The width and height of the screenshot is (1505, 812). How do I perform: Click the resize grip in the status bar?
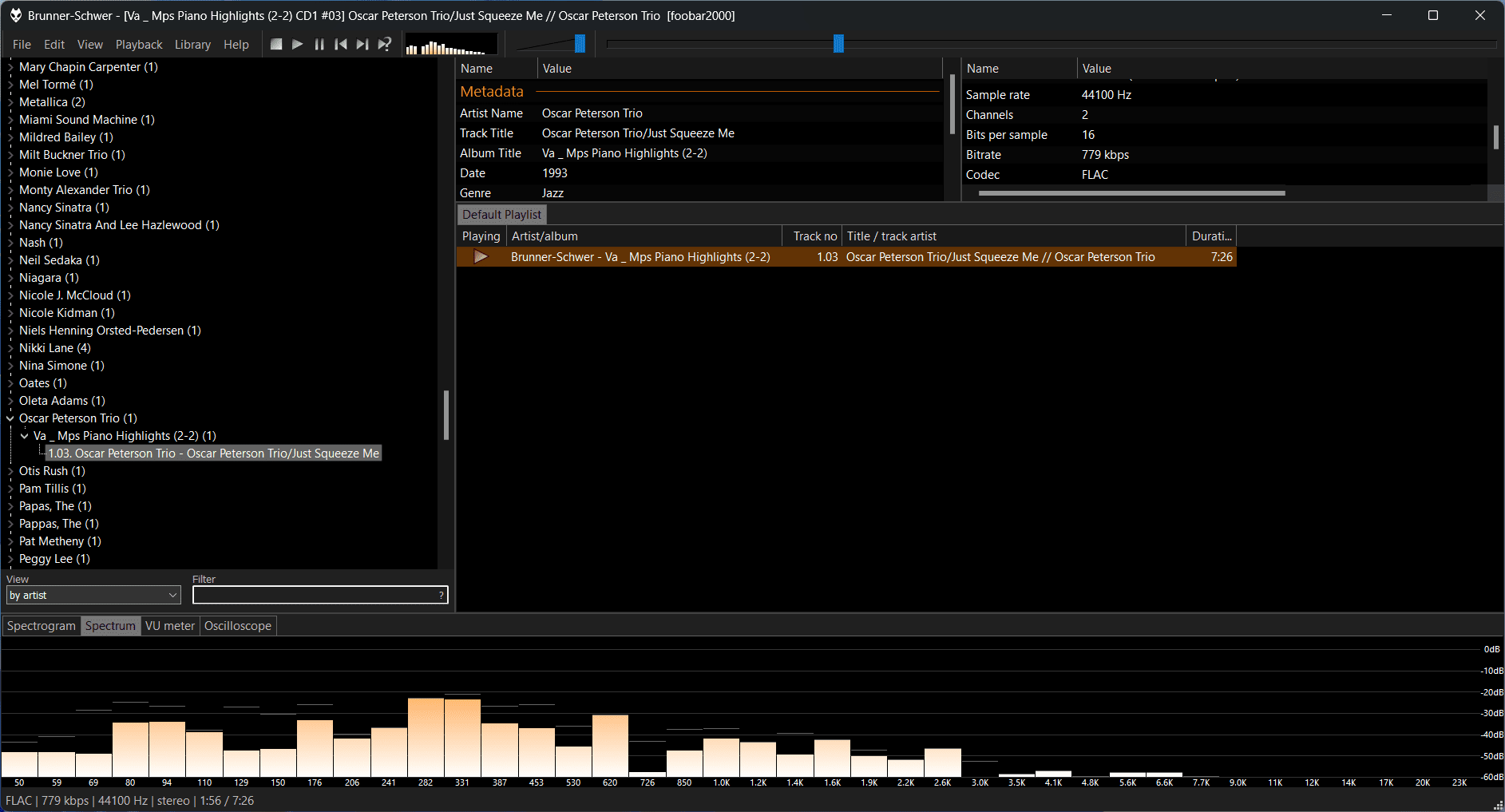pyautogui.click(x=1498, y=805)
